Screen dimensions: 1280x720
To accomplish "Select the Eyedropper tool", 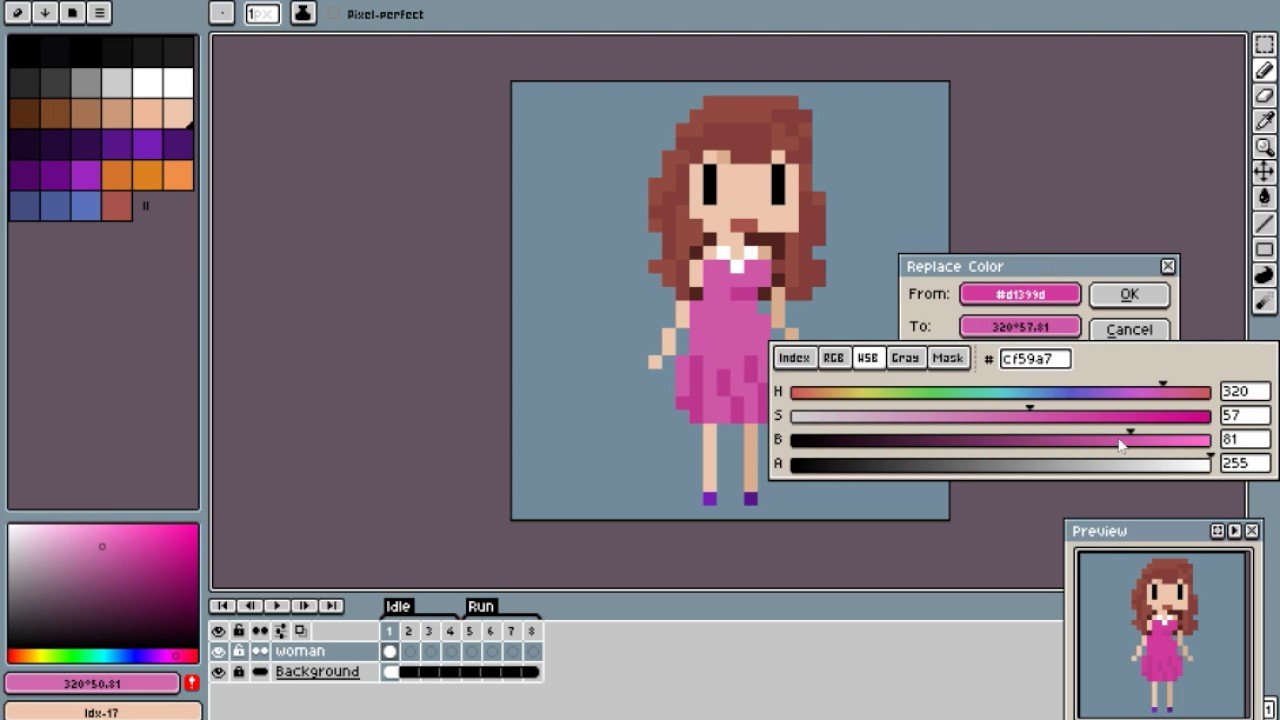I will [x=1264, y=122].
